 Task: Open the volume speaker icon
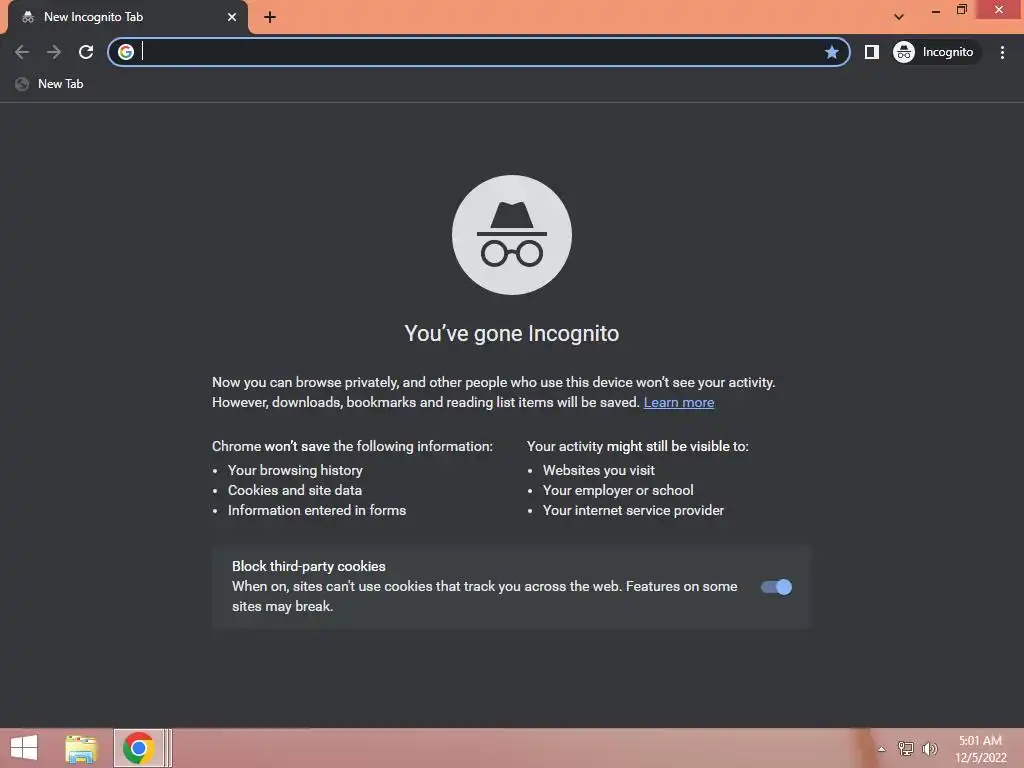929,748
